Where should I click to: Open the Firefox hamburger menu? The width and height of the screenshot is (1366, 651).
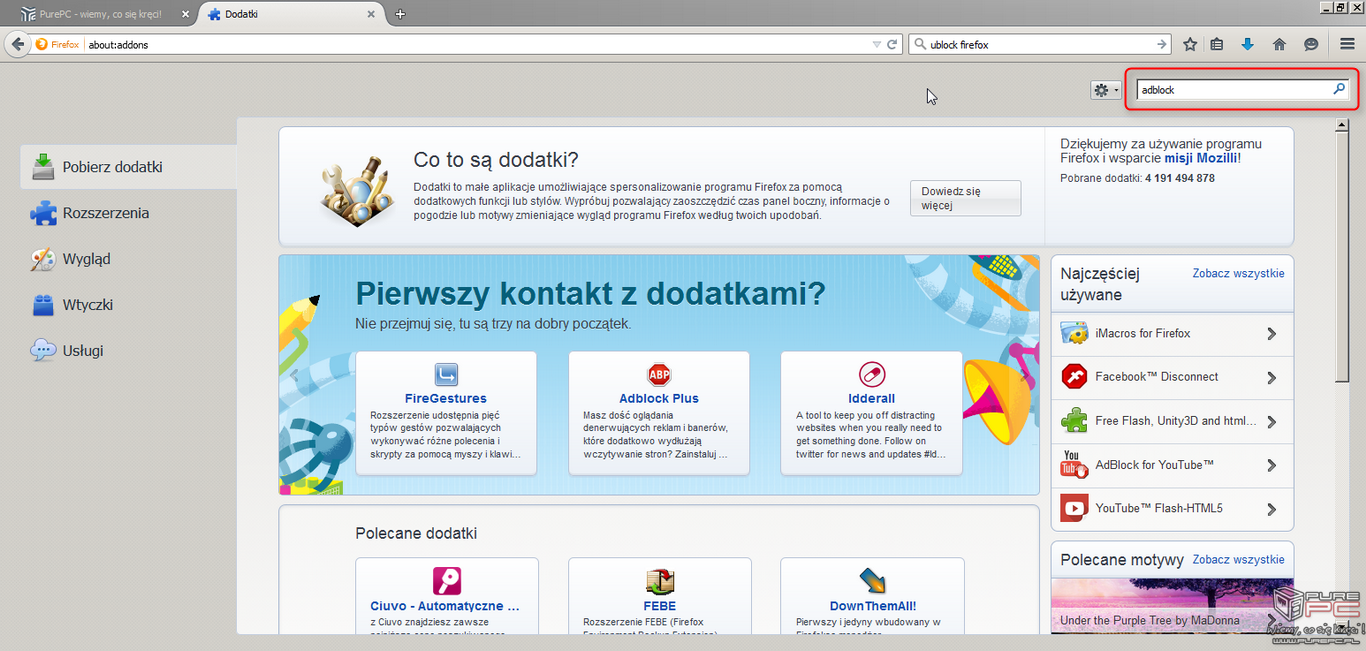pos(1347,45)
